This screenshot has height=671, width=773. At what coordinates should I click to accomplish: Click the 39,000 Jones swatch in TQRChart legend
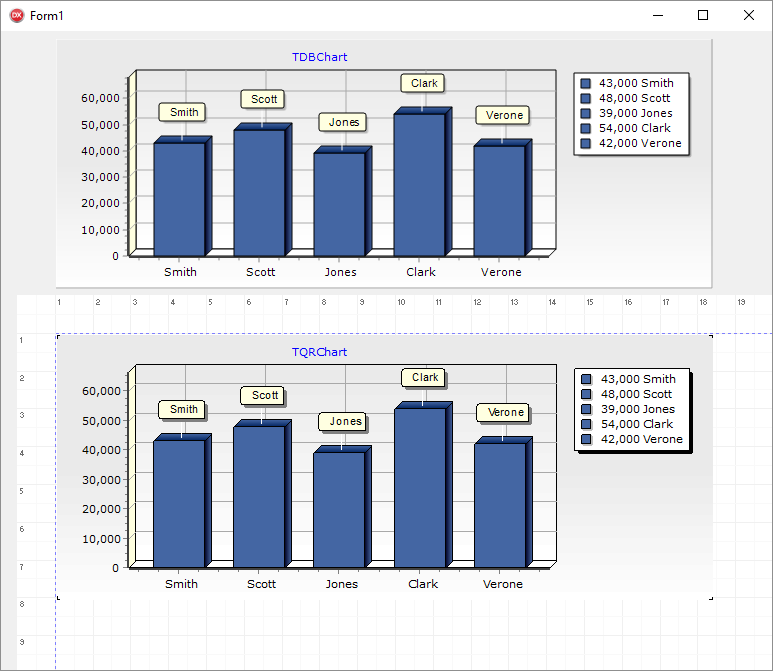coord(586,409)
